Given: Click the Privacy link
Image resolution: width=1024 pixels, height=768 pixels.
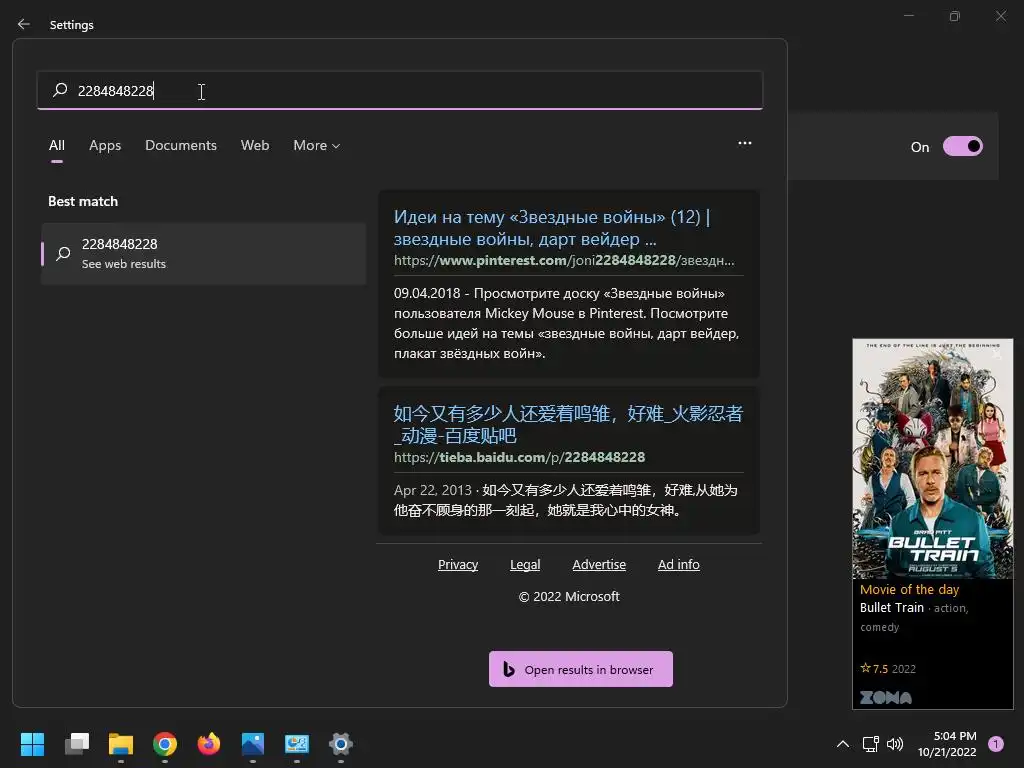Looking at the screenshot, I should coord(458,564).
